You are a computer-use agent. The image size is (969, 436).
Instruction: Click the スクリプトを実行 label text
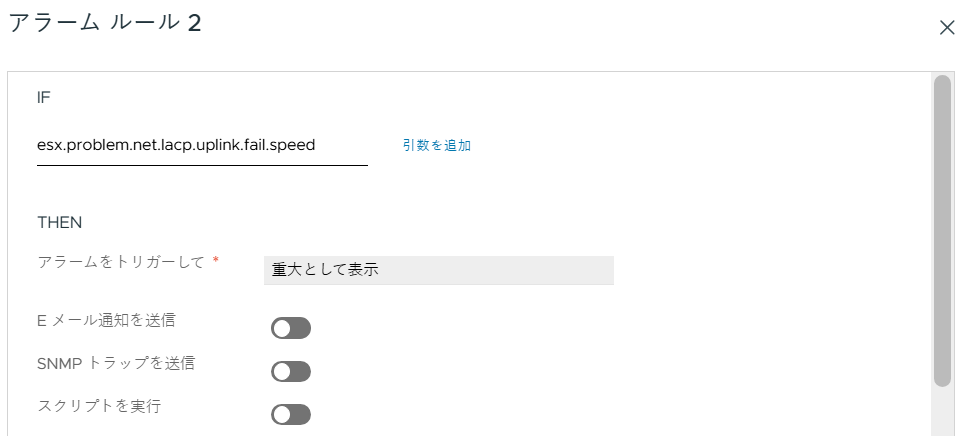(99, 406)
